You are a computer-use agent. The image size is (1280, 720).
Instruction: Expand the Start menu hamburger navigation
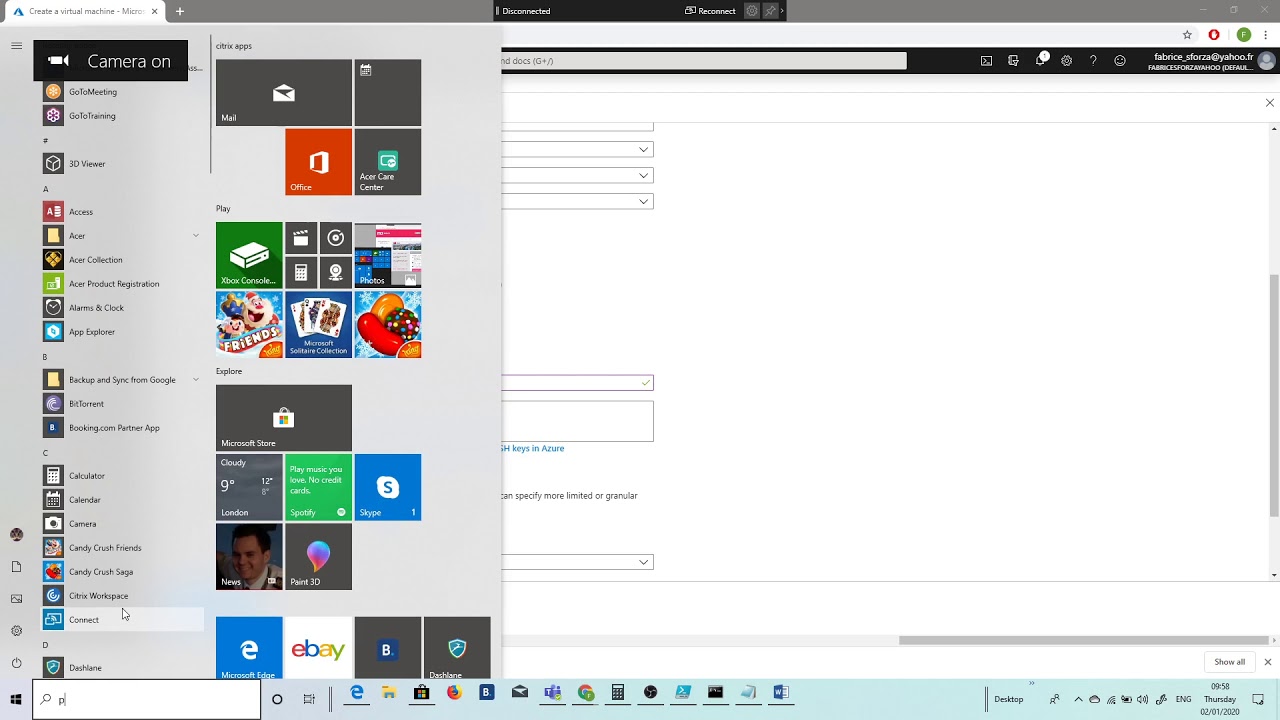coord(16,46)
